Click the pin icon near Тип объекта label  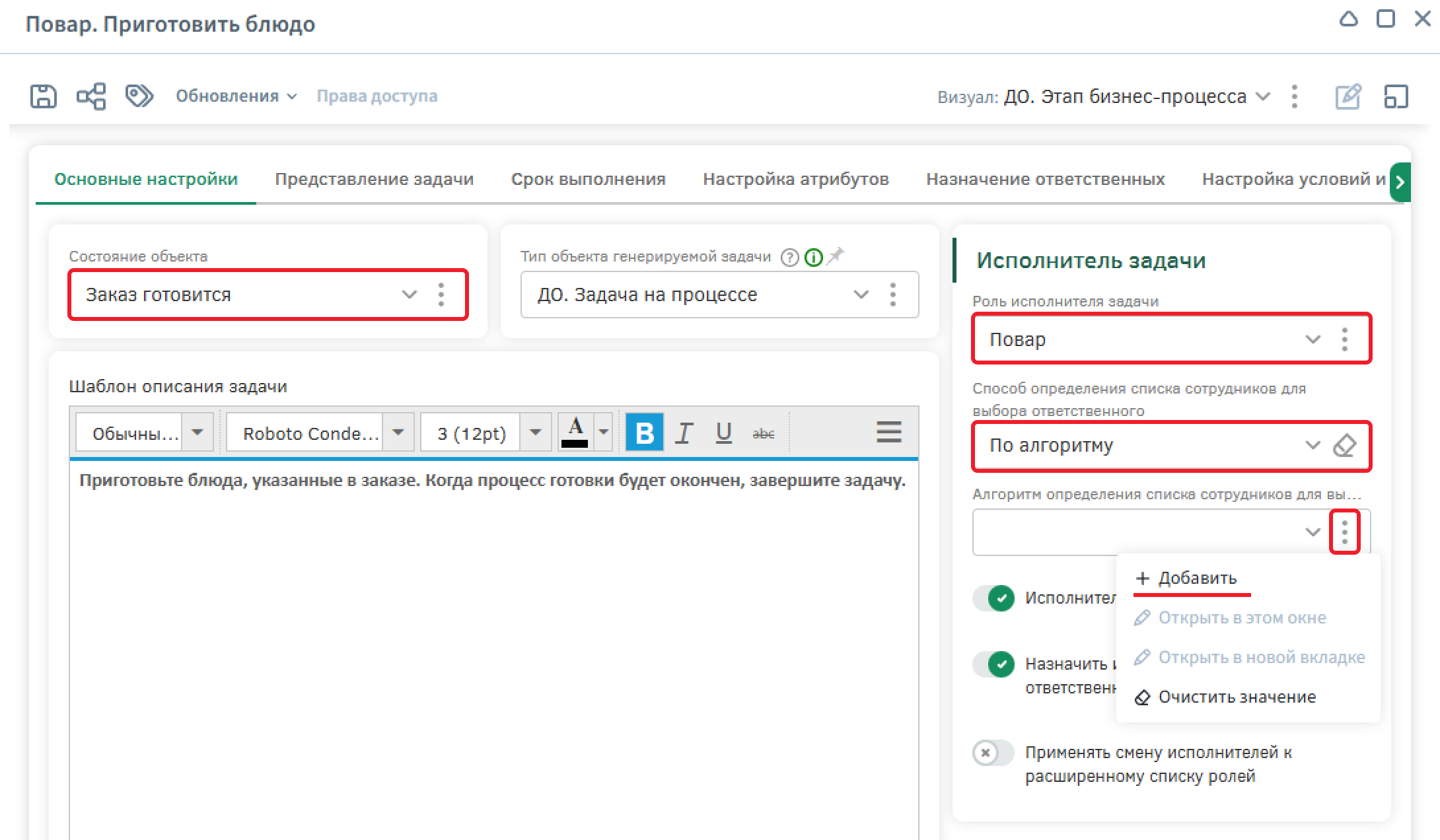pos(836,256)
